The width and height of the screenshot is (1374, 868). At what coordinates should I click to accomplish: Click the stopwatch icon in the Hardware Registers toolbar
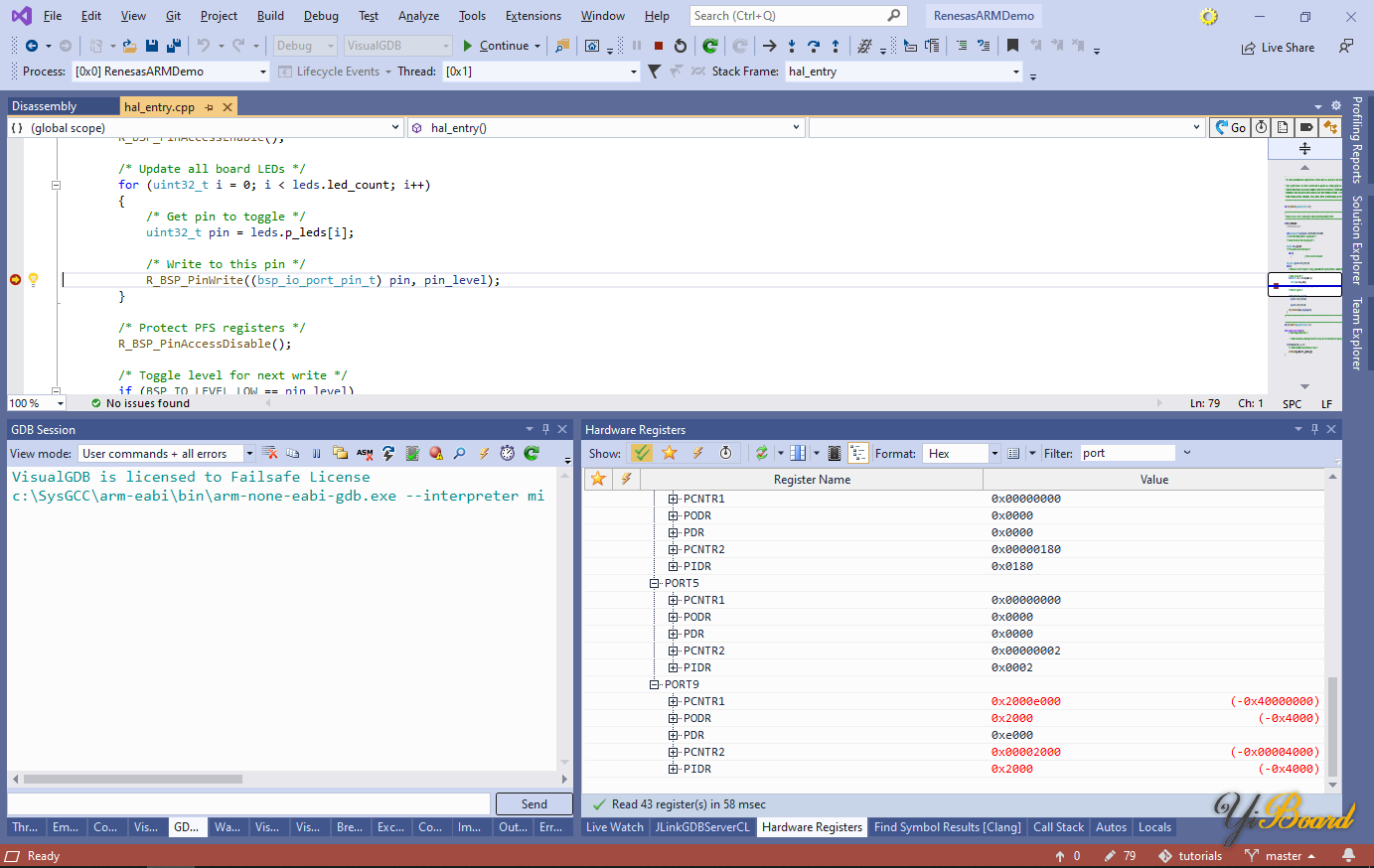pos(726,453)
